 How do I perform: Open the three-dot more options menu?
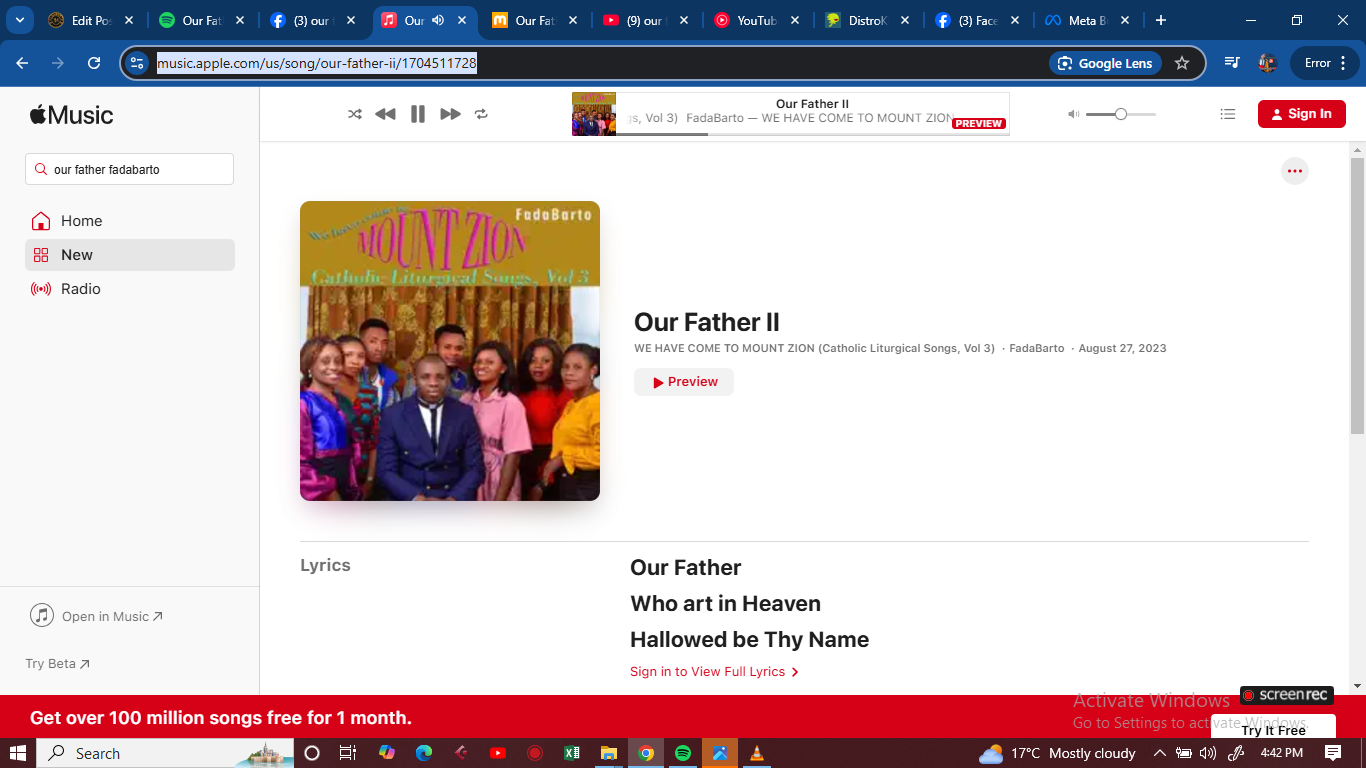coord(1295,171)
